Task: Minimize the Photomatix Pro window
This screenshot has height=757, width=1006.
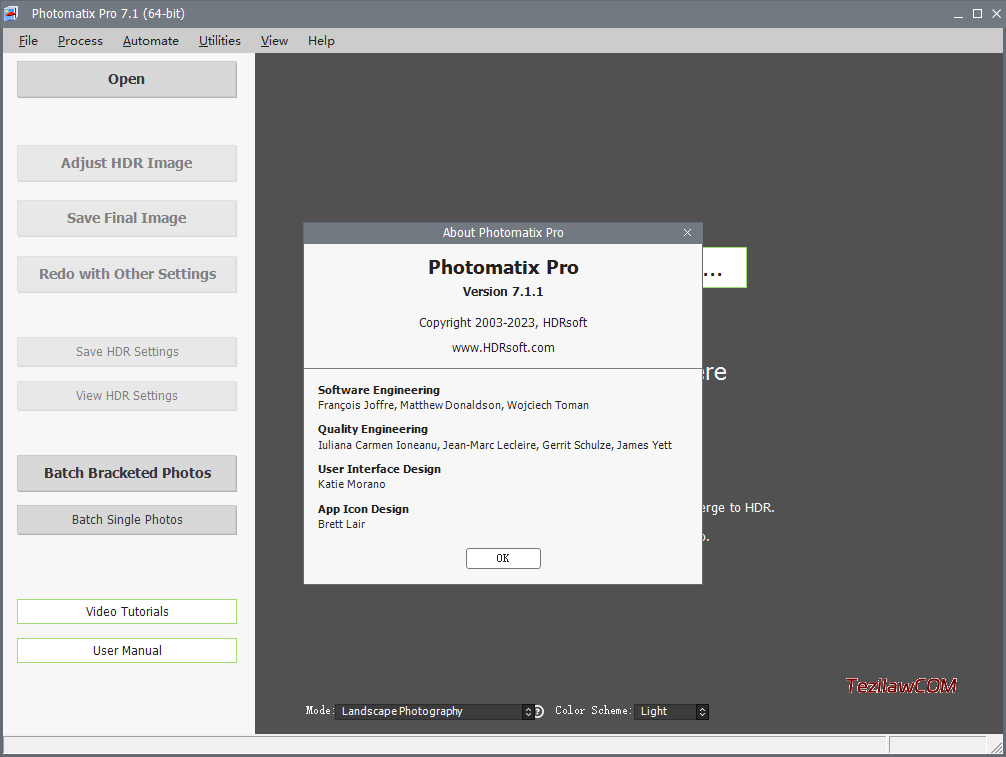Action: tap(958, 13)
